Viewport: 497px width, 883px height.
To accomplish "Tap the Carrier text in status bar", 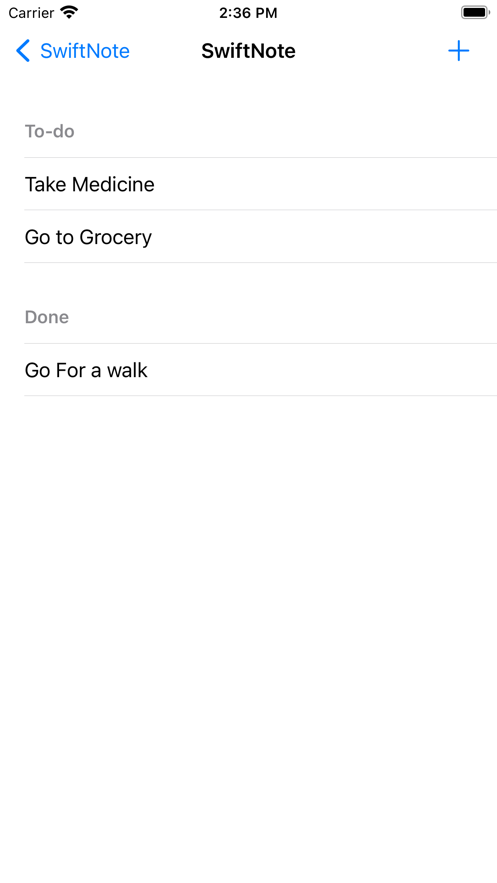I will click(x=31, y=12).
